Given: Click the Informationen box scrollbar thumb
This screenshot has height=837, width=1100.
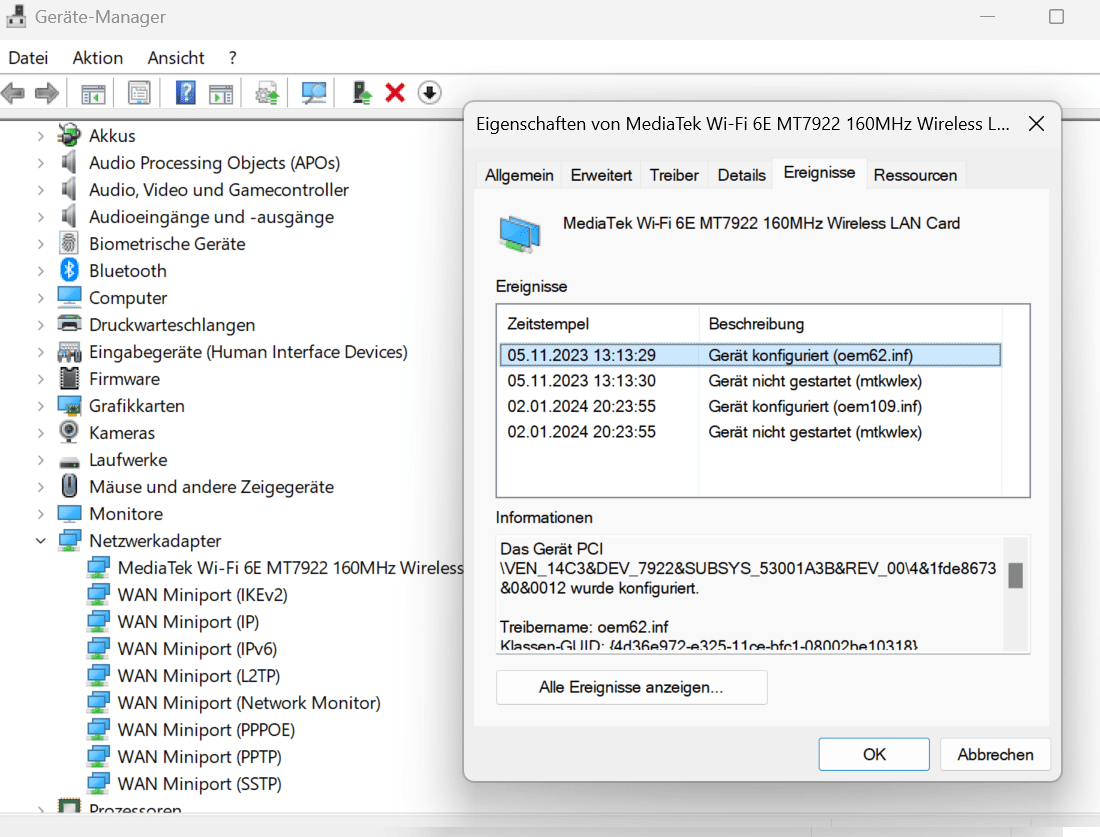Looking at the screenshot, I should click(1015, 575).
